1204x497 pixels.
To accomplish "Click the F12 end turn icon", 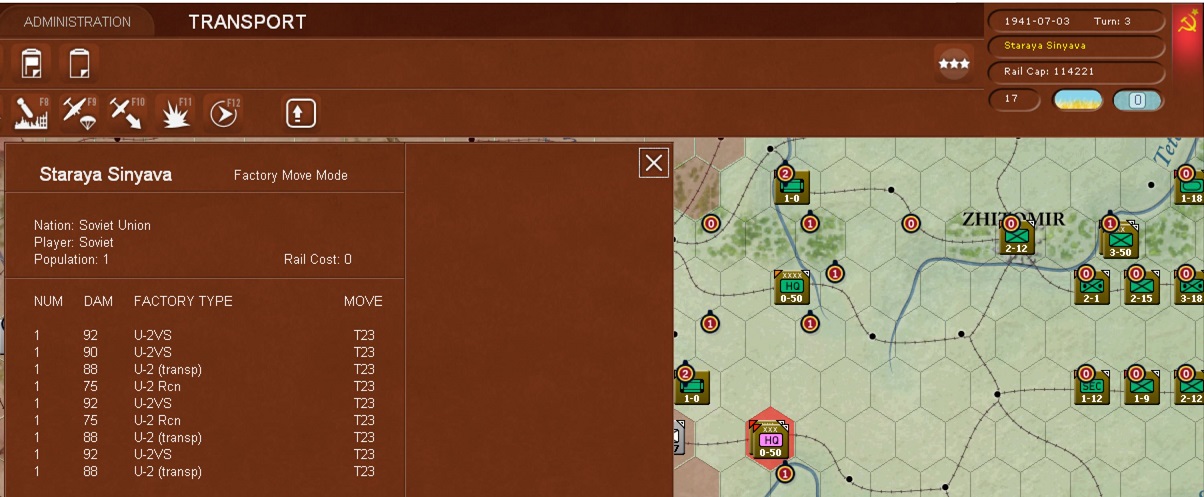I will coord(223,112).
